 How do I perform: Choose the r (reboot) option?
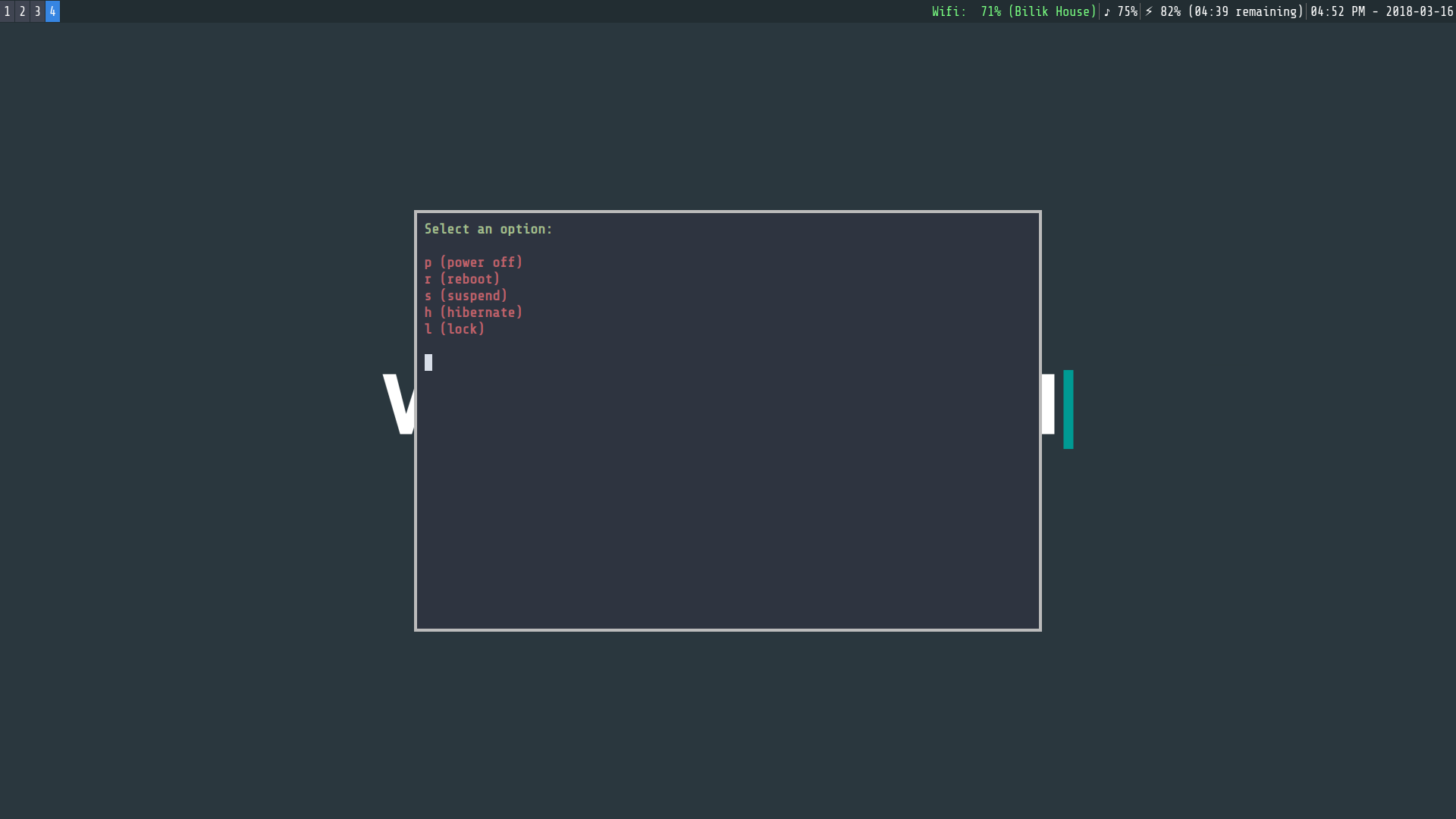[x=462, y=279]
